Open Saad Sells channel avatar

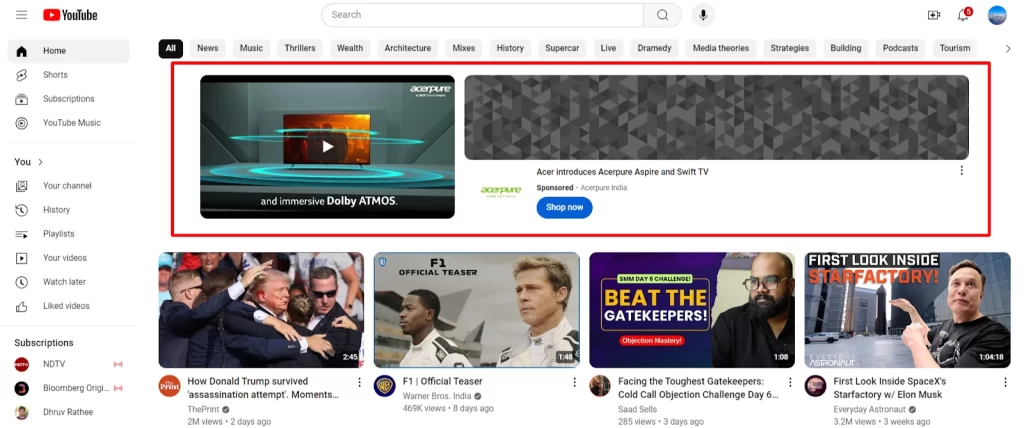tap(600, 386)
